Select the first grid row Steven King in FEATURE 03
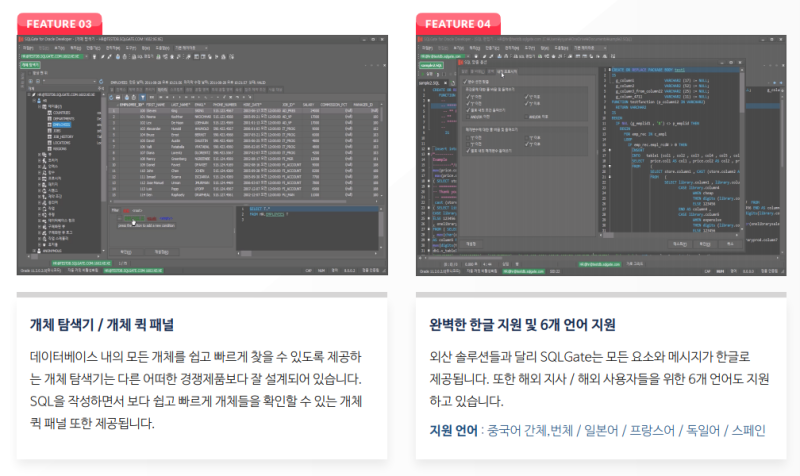The image size is (800, 476). 245,111
